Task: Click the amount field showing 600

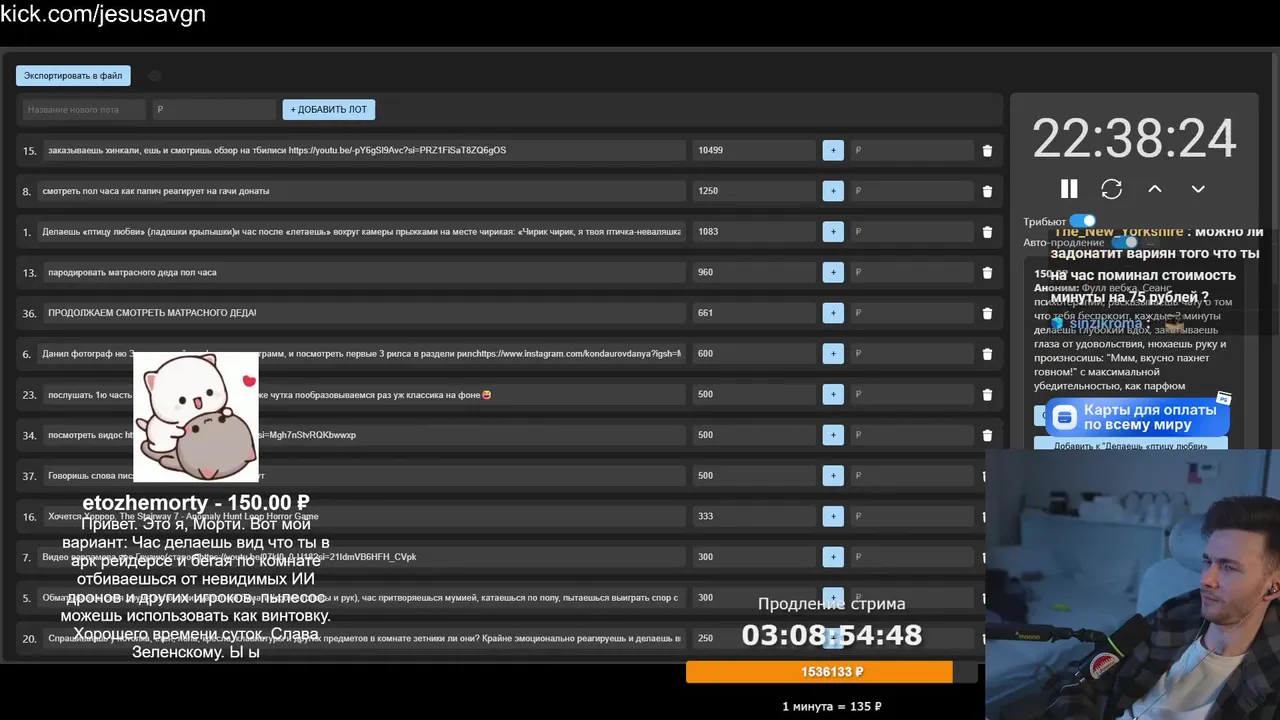Action: pos(755,353)
